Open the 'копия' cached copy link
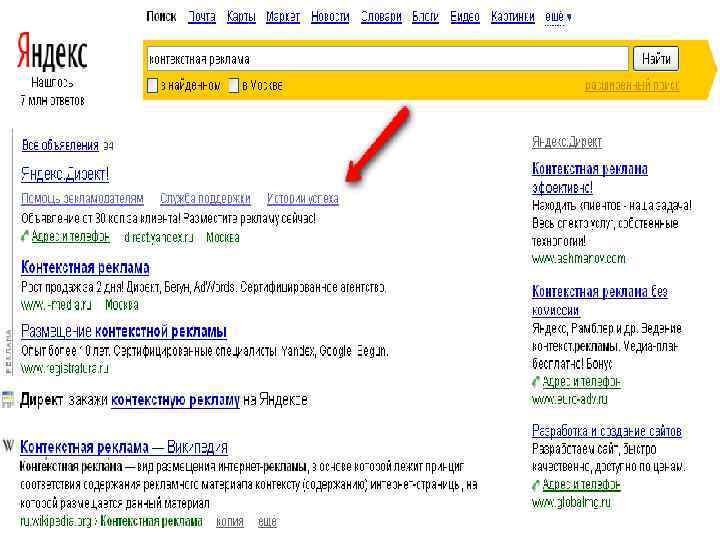The width and height of the screenshot is (720, 540). pyautogui.click(x=230, y=522)
